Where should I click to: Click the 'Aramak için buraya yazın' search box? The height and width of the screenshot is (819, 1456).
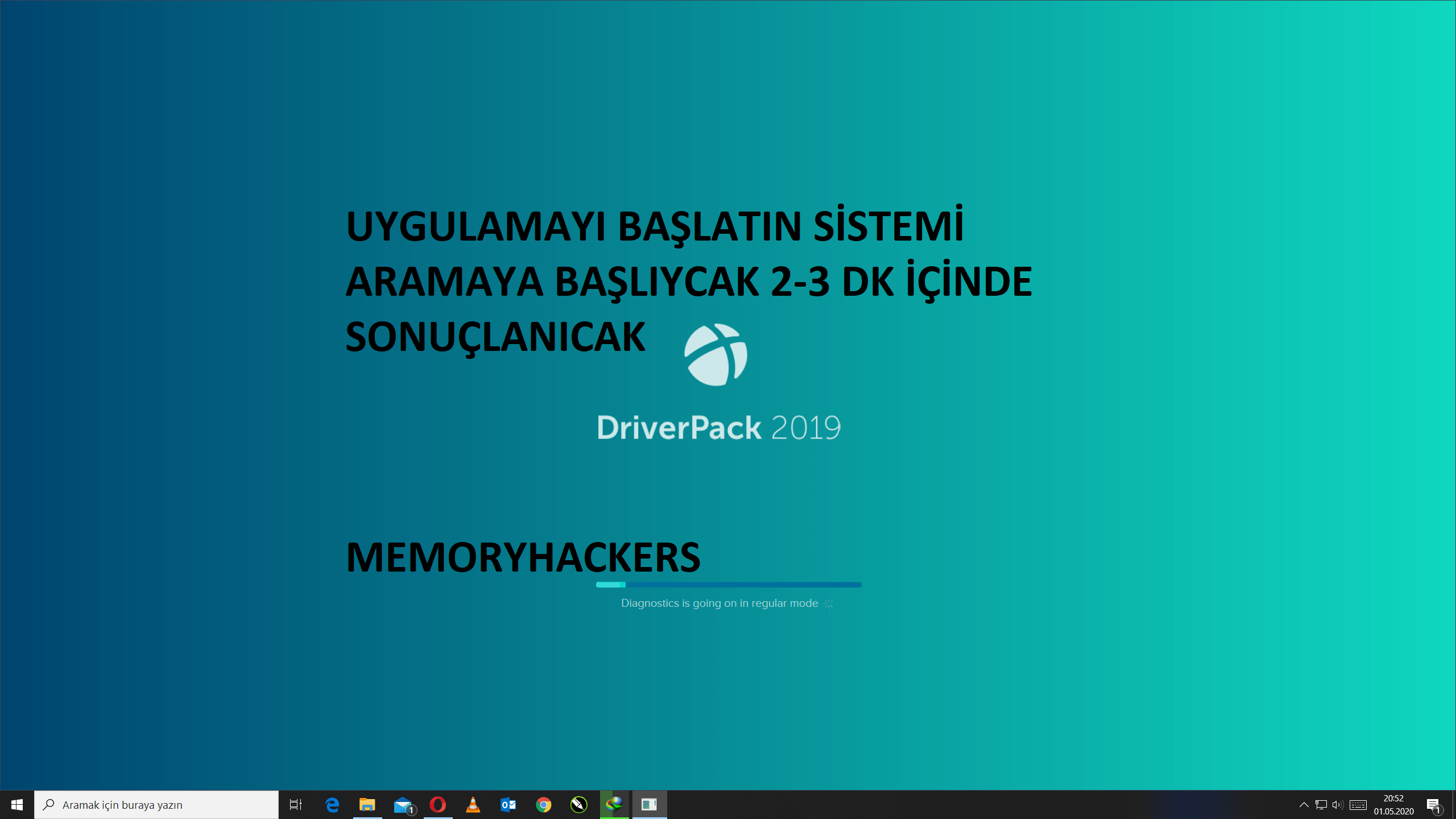click(156, 805)
